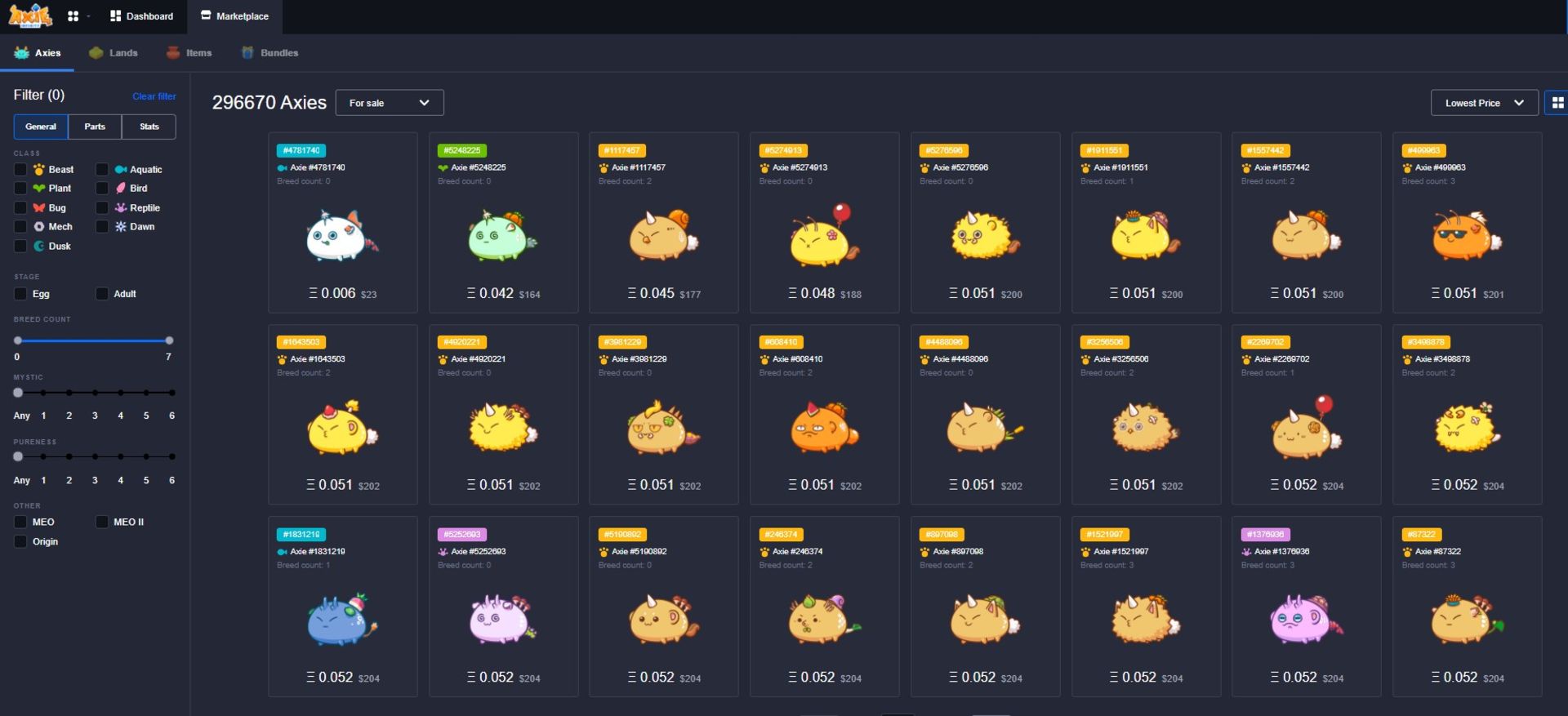This screenshot has height=716, width=1568.
Task: Switch to the Marketplace tab
Action: click(x=235, y=16)
